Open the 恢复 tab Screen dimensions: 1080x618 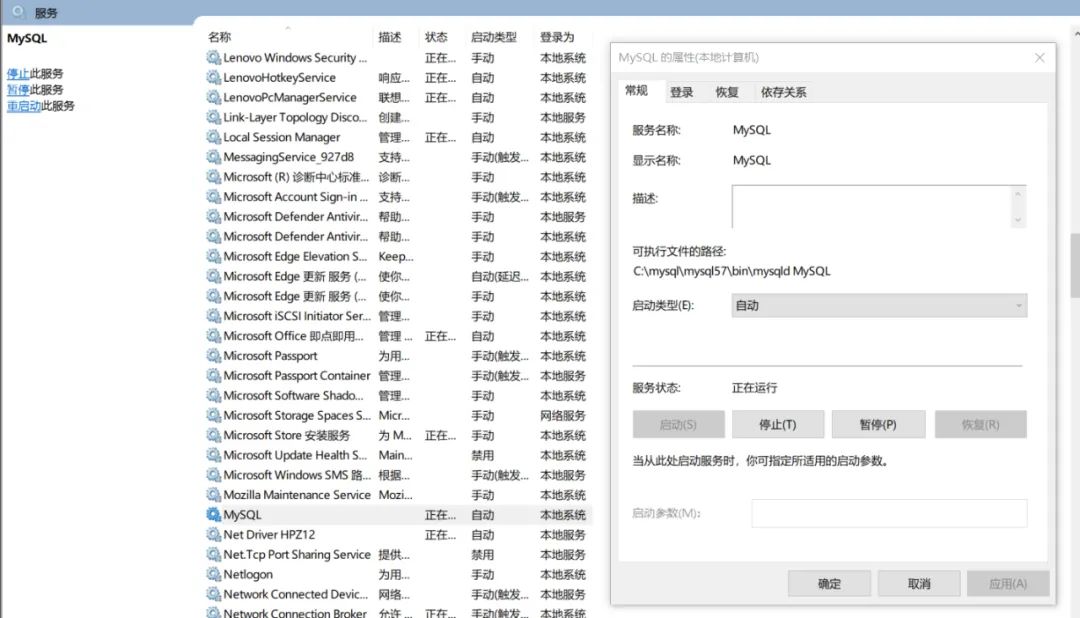[727, 92]
